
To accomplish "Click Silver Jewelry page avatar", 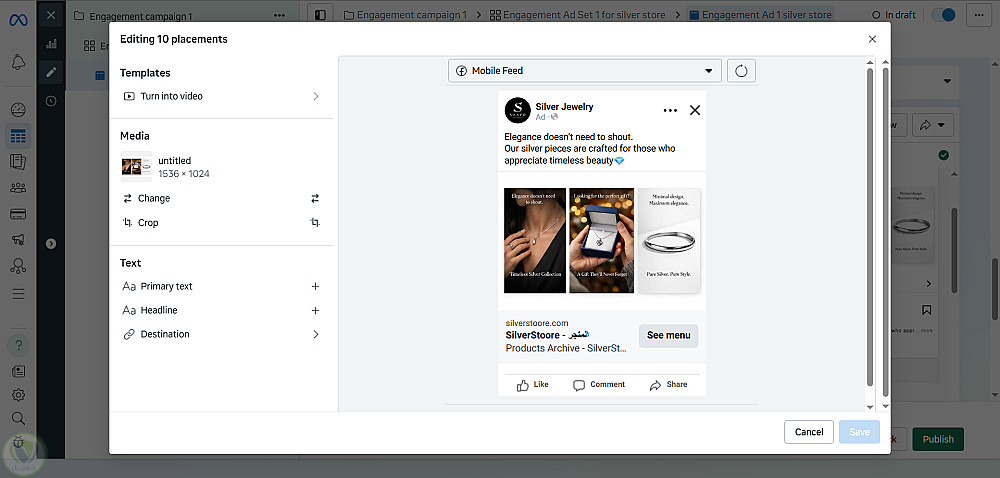I will pos(517,110).
